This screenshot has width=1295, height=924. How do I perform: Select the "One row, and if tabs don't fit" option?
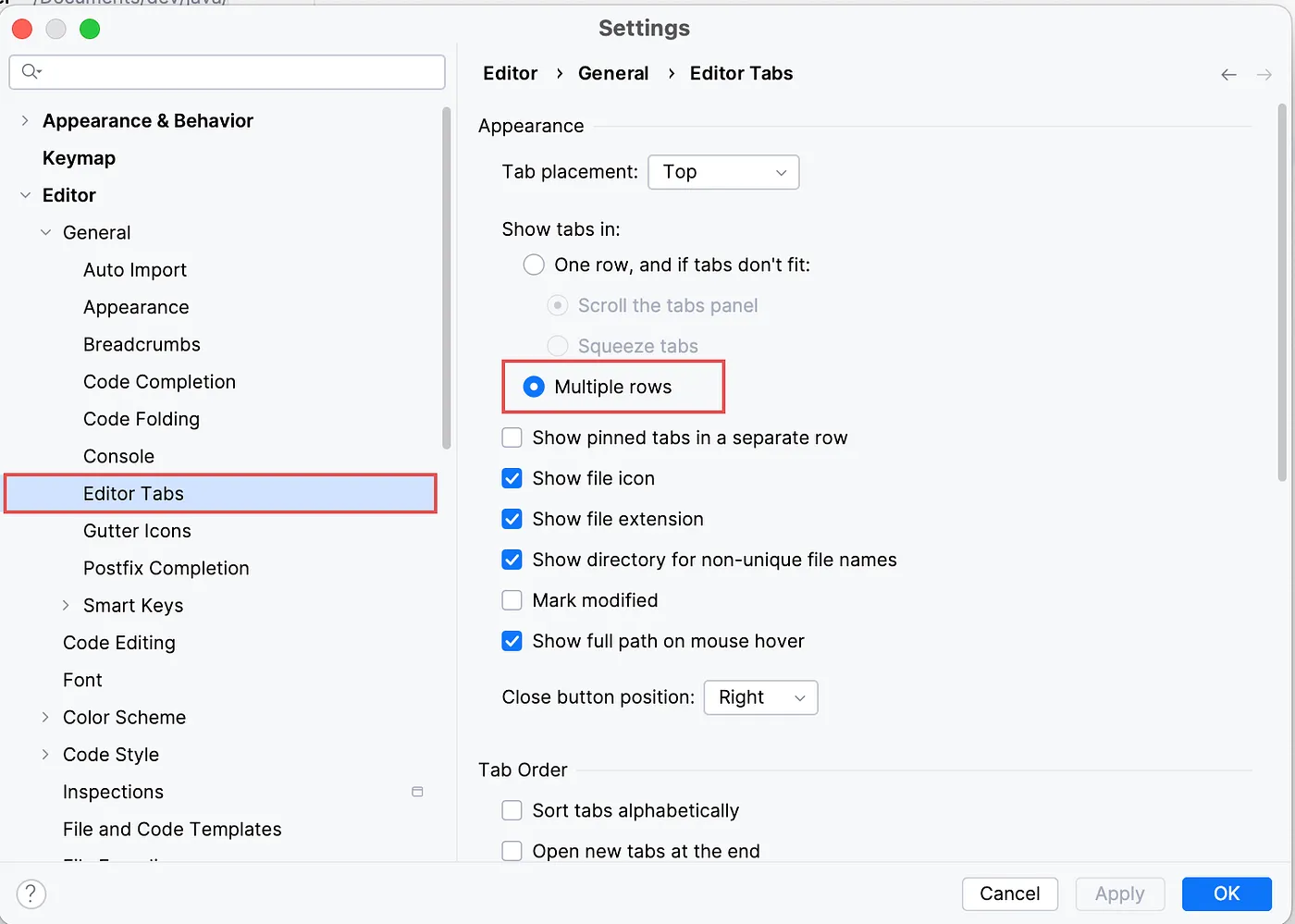click(x=534, y=265)
